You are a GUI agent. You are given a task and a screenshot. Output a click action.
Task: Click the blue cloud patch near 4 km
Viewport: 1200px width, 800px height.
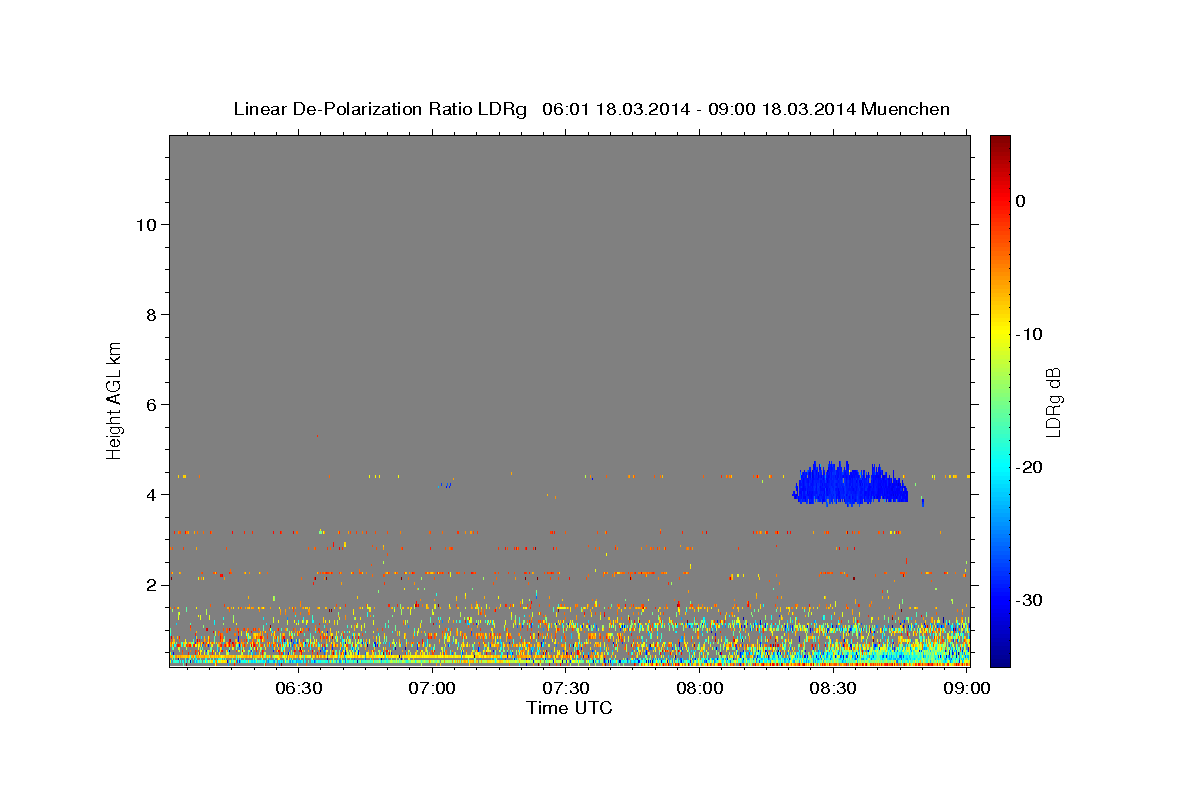coord(850,484)
